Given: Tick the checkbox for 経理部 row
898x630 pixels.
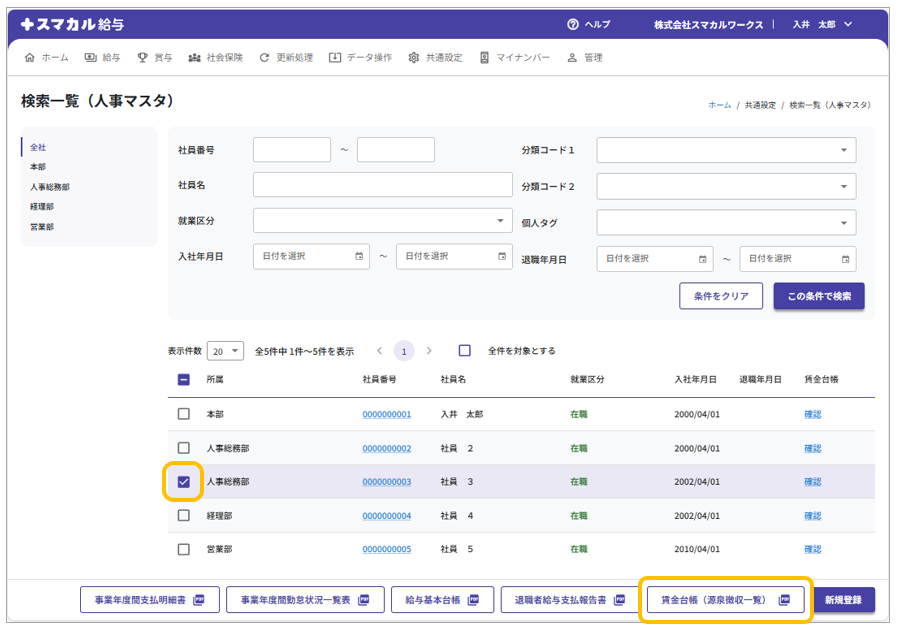Looking at the screenshot, I should [184, 516].
